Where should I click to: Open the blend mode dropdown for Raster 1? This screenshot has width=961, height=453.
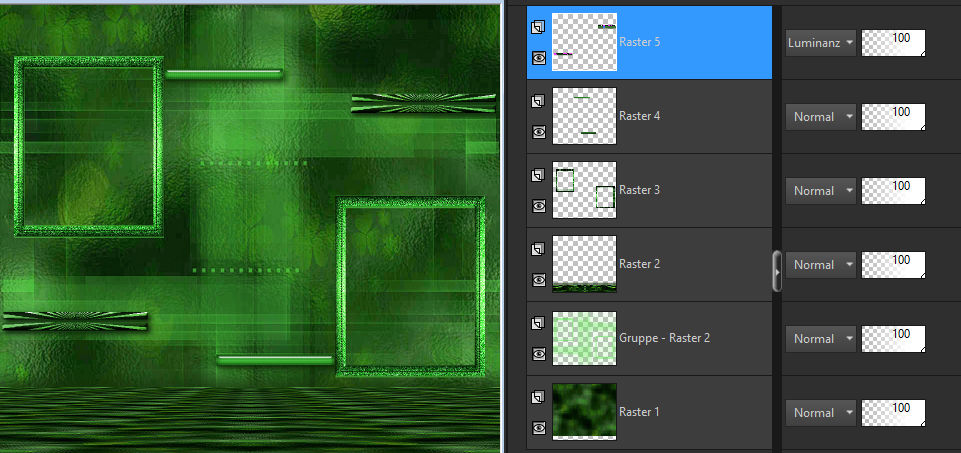tap(821, 413)
